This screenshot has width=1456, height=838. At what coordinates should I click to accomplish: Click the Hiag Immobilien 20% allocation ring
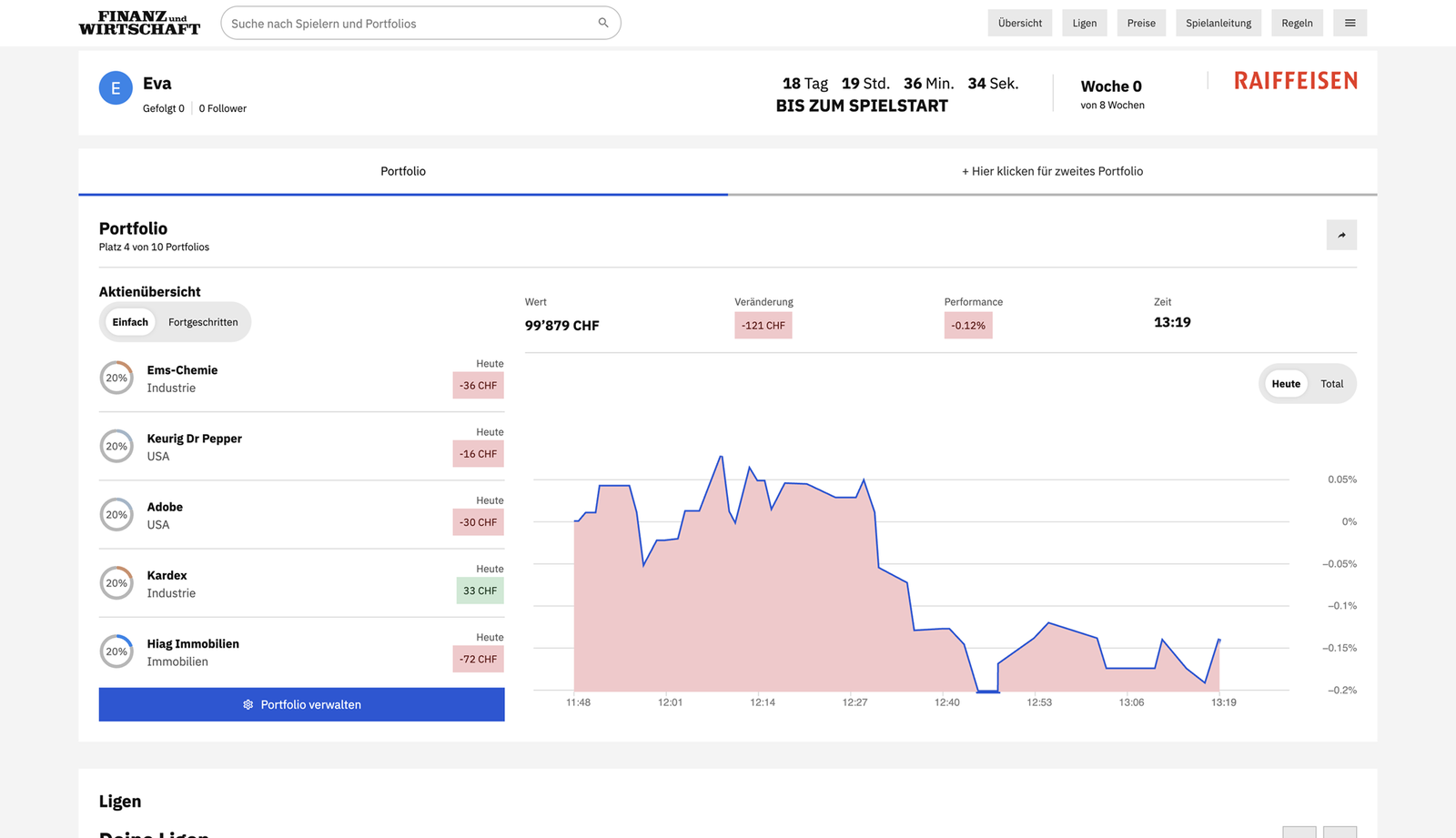[116, 651]
